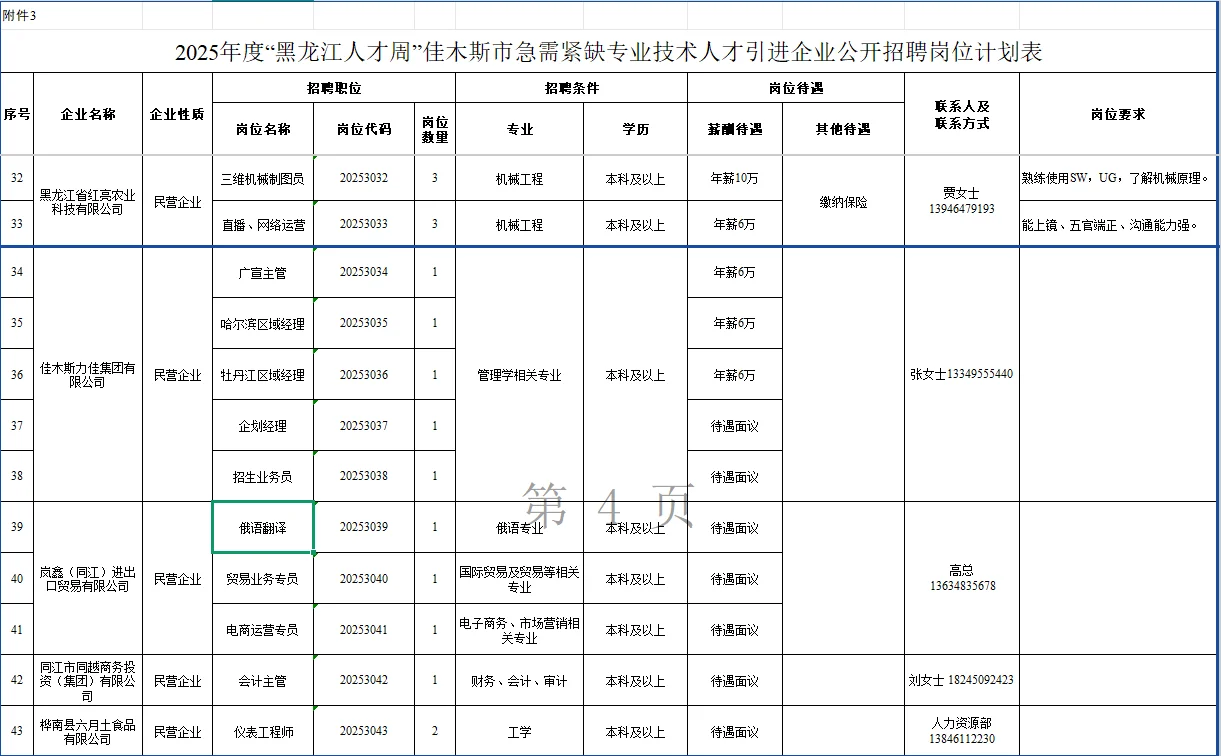
Task: Select the 岗位名称 column header
Action: pyautogui.click(x=263, y=129)
